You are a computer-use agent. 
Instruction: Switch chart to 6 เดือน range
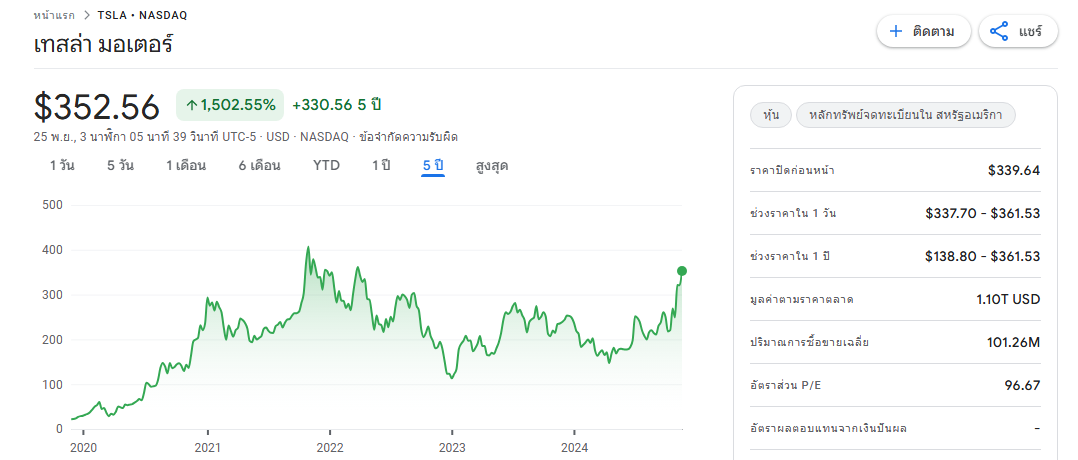pos(259,166)
